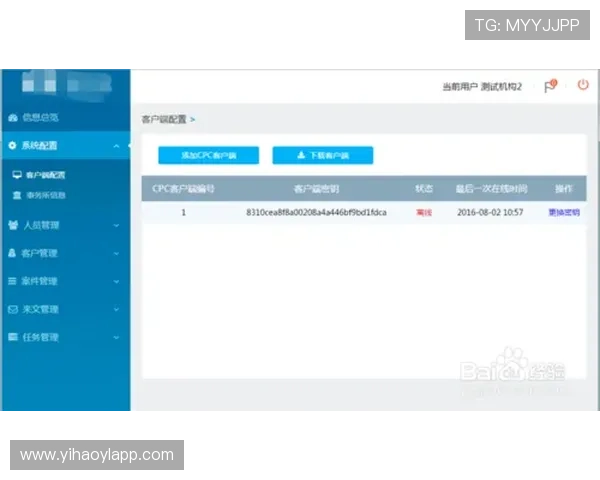Click the 客户端配置 breadcrumb
Screen dimensions: 600x480
164,119
